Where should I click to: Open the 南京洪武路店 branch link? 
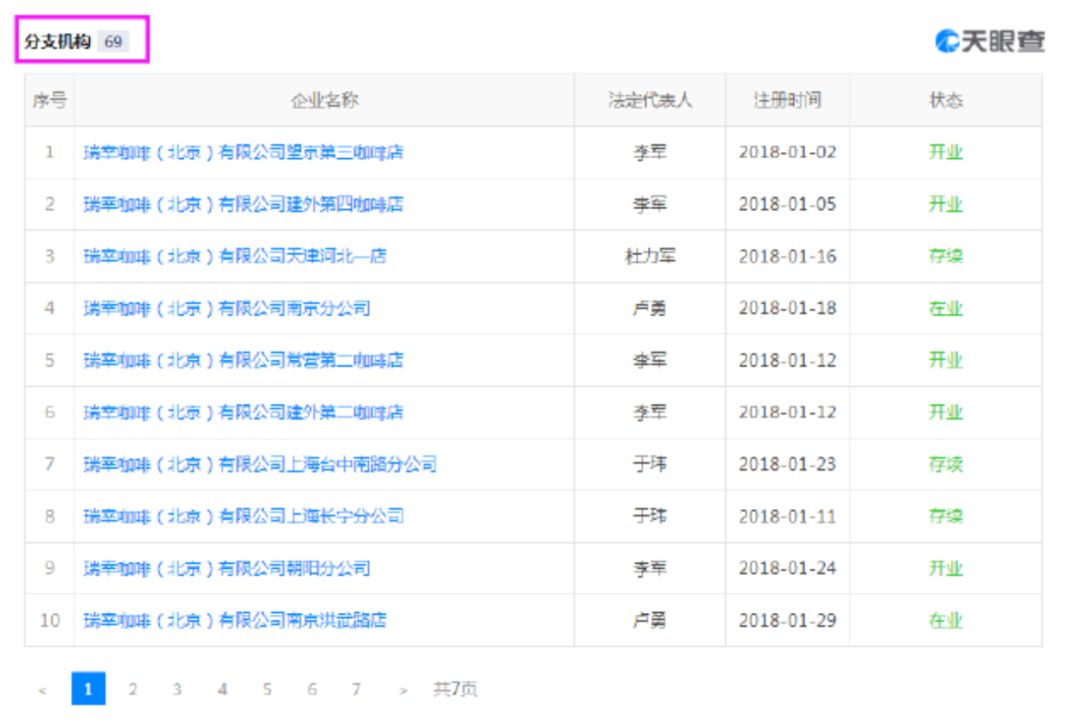[235, 620]
